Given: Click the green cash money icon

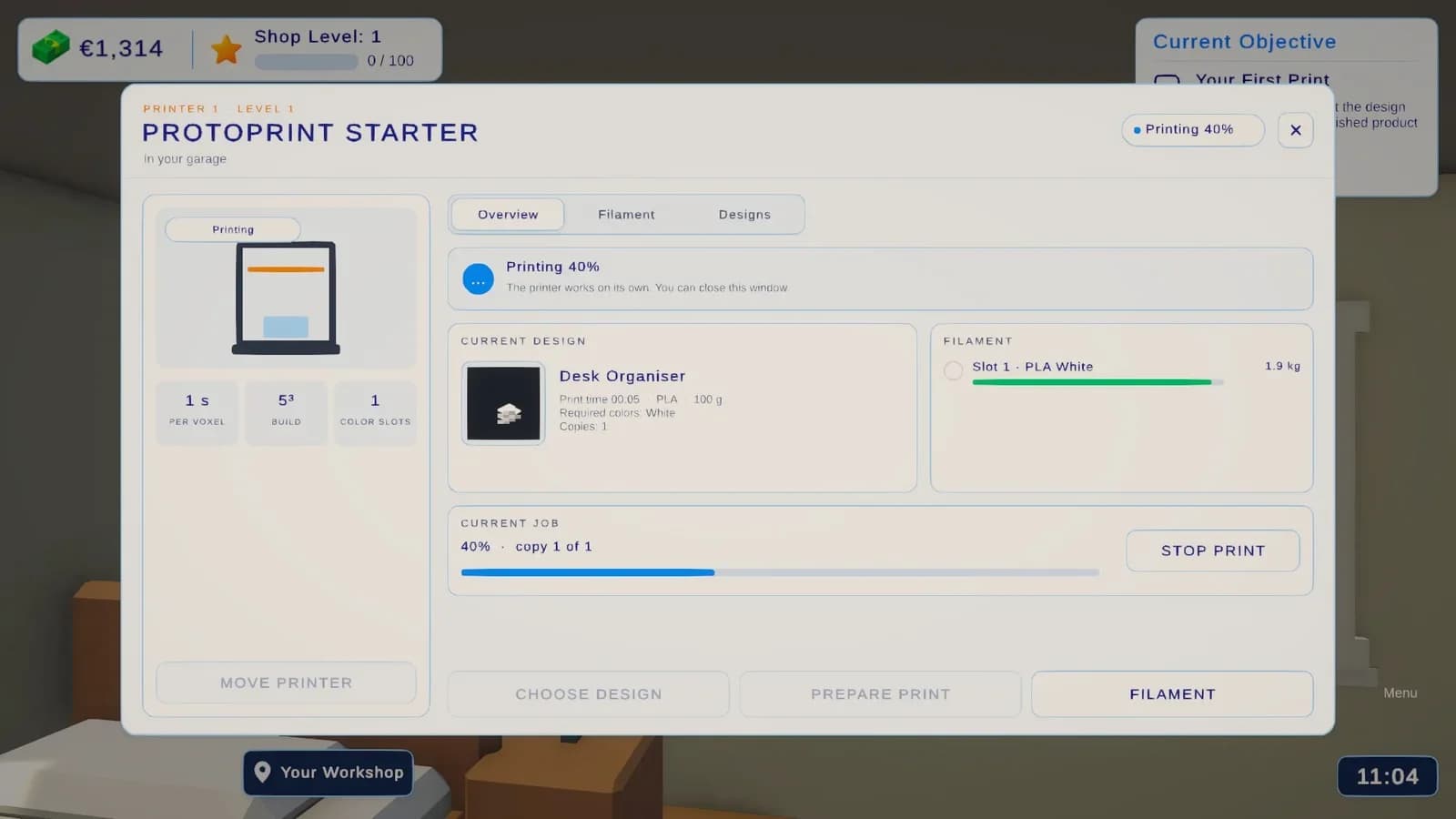Looking at the screenshot, I should pos(51,47).
